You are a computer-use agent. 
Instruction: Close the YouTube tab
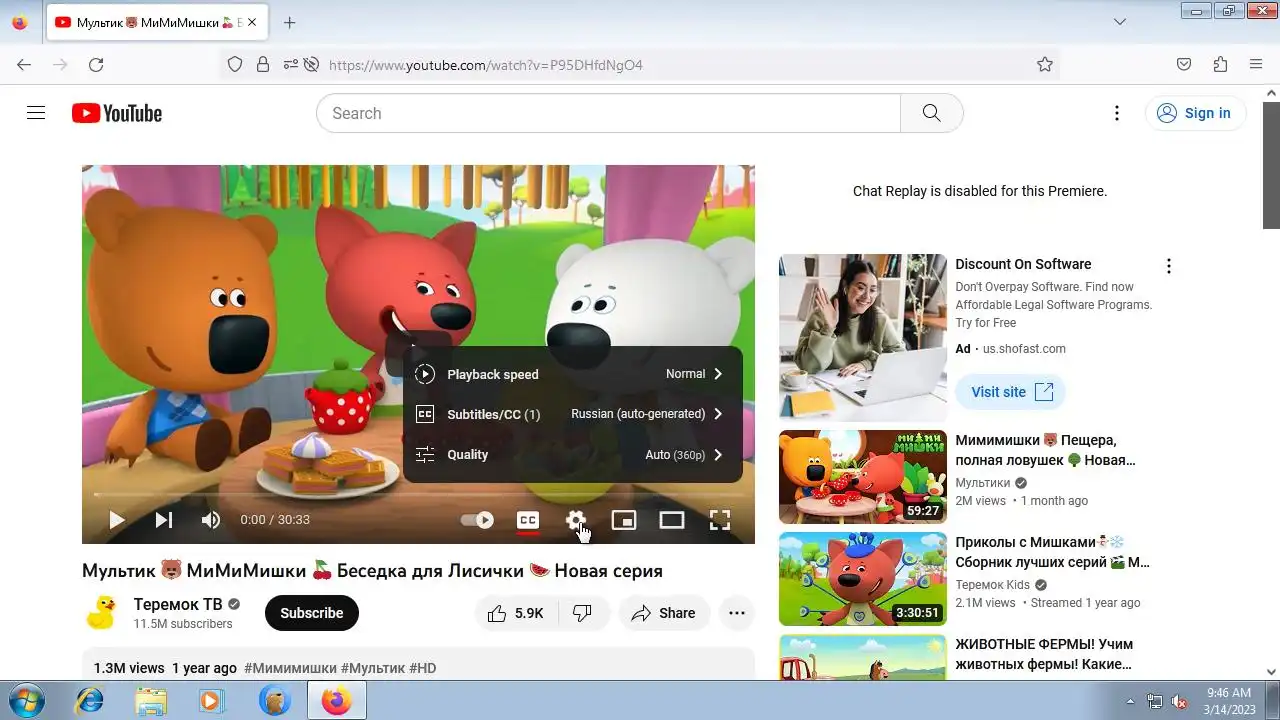(x=250, y=22)
